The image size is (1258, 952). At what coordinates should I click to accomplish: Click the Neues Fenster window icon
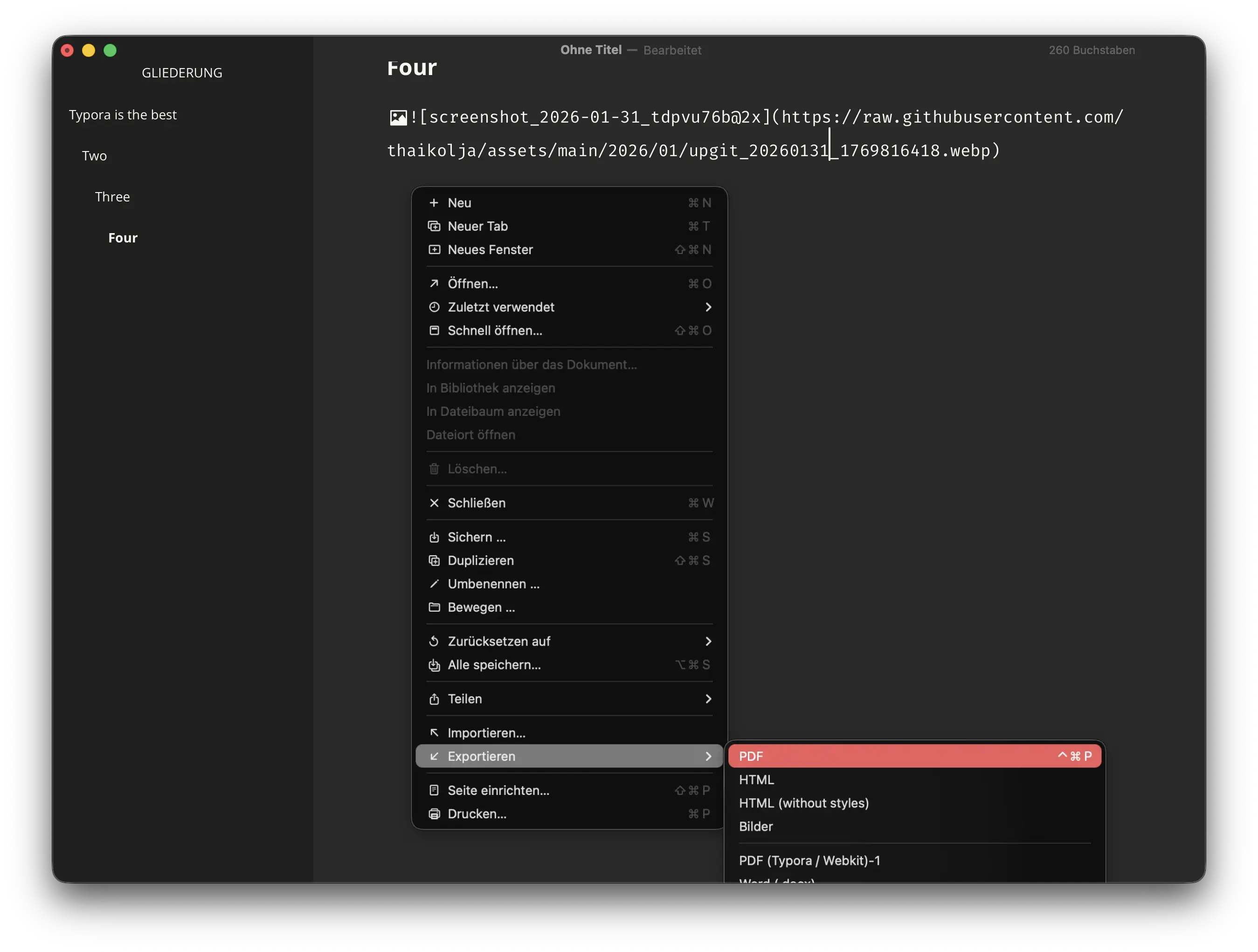[434, 250]
